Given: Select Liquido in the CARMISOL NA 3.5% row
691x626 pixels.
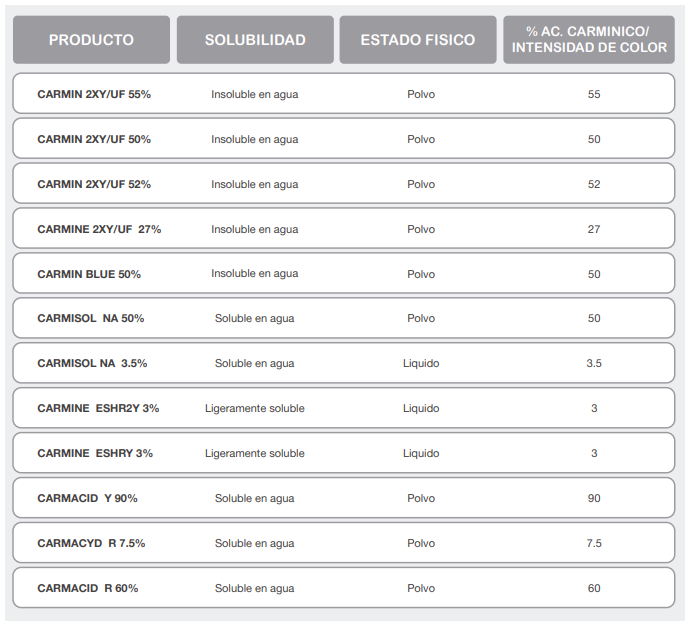Looking at the screenshot, I should pyautogui.click(x=421, y=363).
